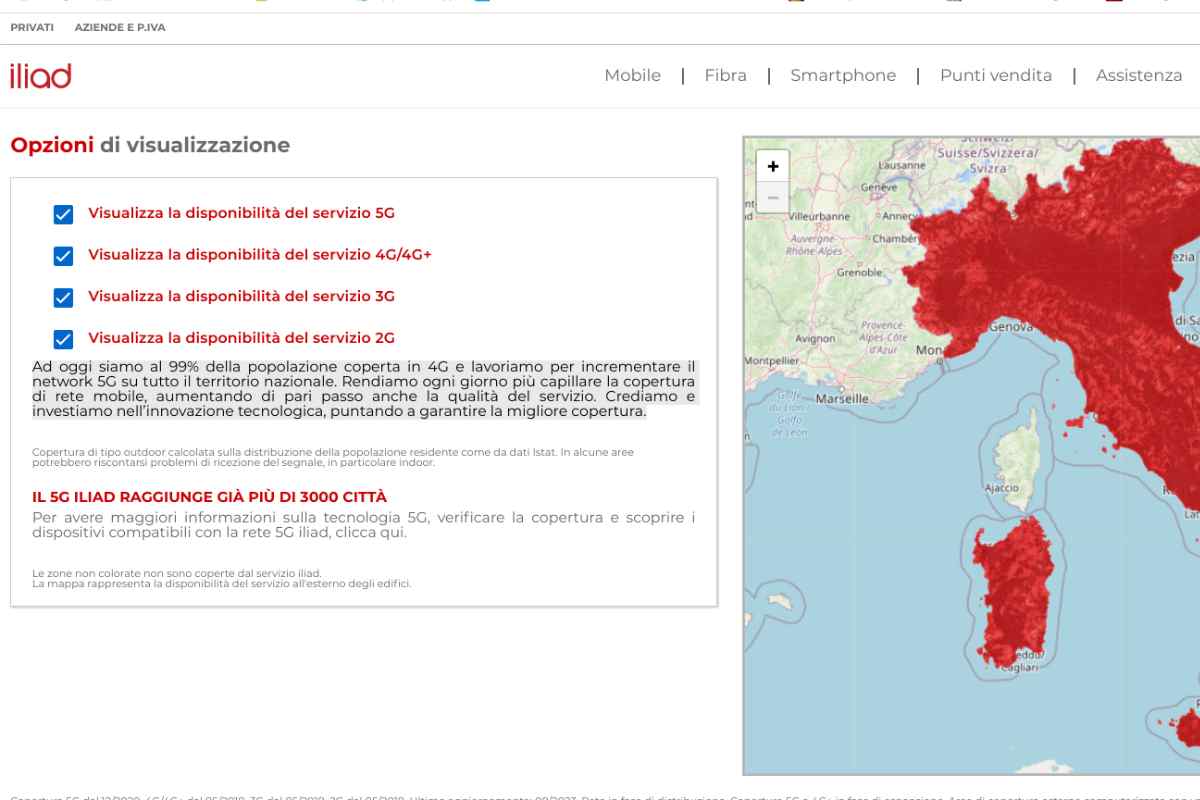This screenshot has height=800, width=1200.
Task: Open the Fibra menu item
Action: coord(725,76)
